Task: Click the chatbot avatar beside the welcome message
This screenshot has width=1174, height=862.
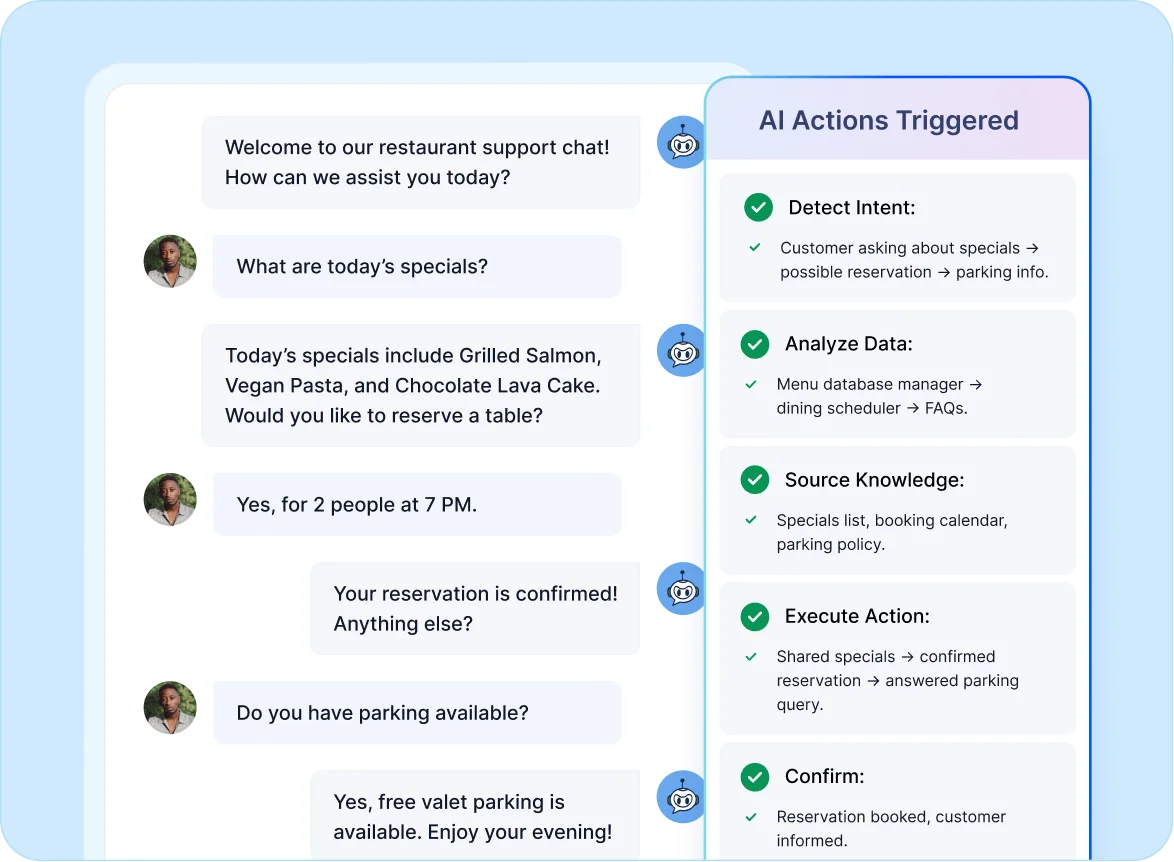Action: pyautogui.click(x=680, y=142)
